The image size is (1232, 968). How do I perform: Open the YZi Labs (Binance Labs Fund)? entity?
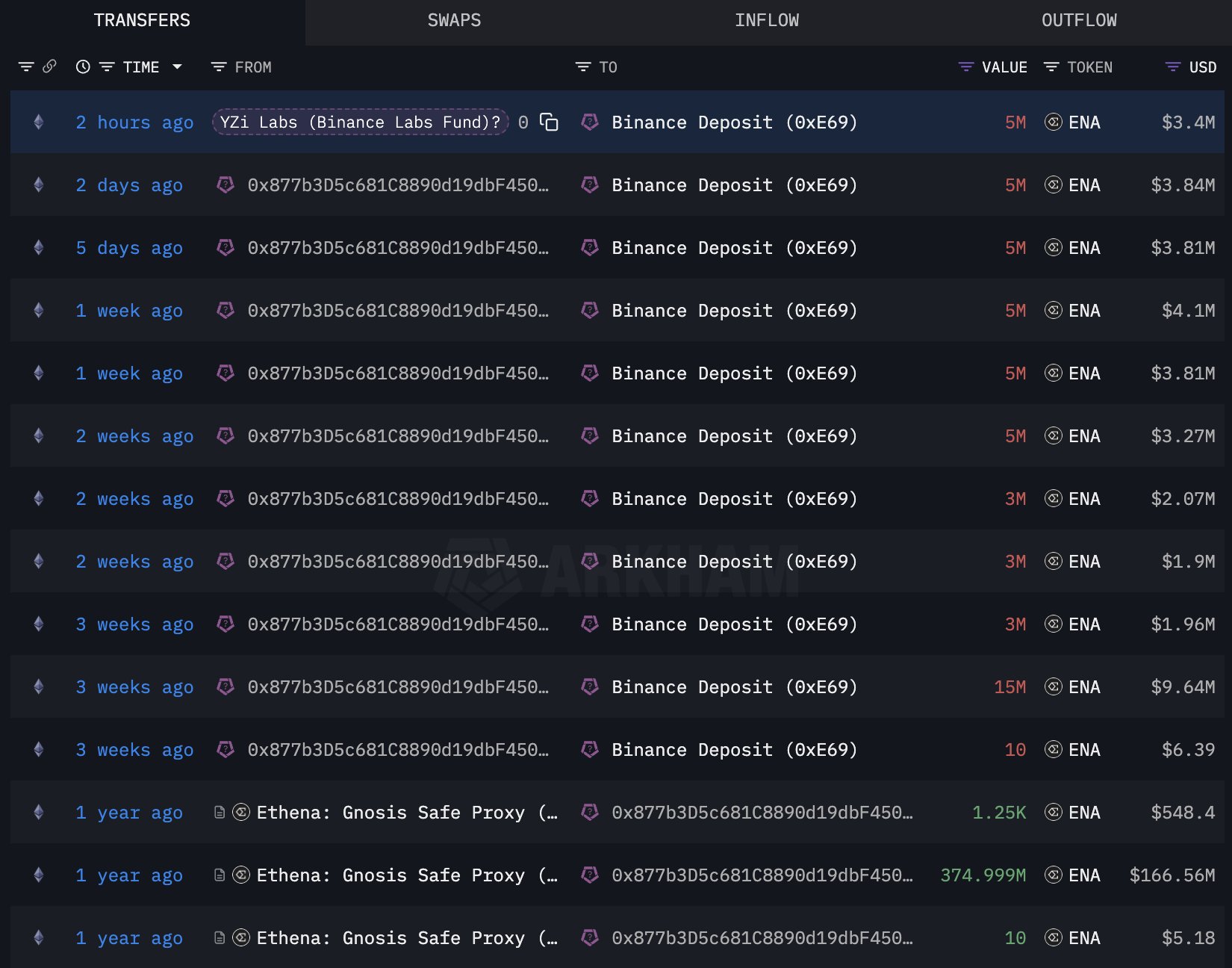coord(360,122)
